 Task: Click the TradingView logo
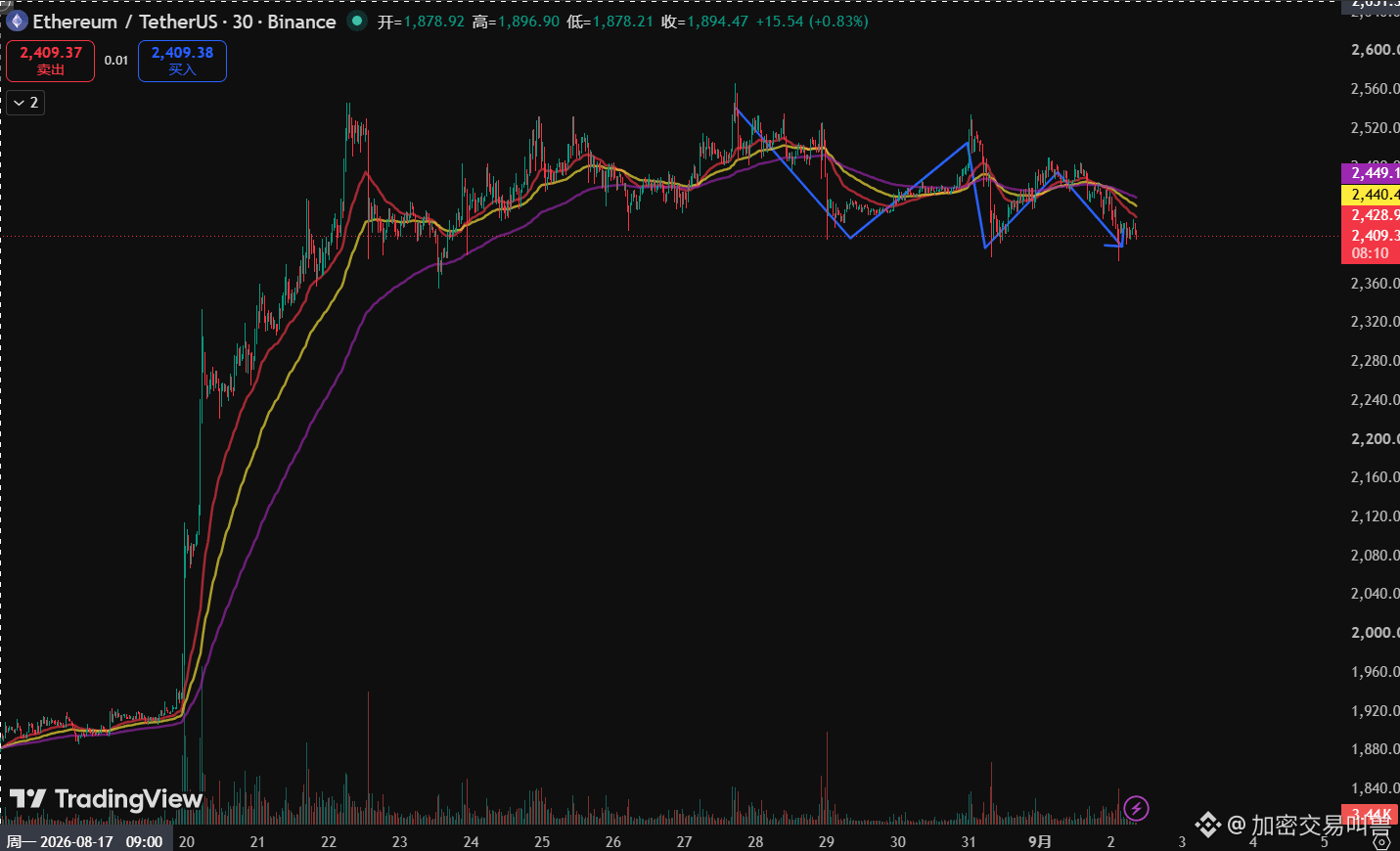tap(107, 799)
